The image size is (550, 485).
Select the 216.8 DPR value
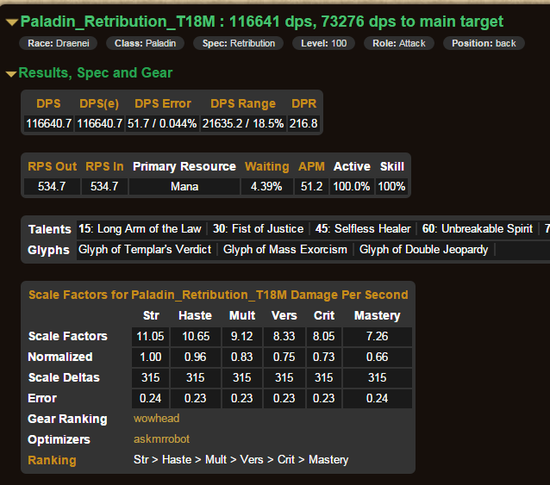pyautogui.click(x=303, y=124)
